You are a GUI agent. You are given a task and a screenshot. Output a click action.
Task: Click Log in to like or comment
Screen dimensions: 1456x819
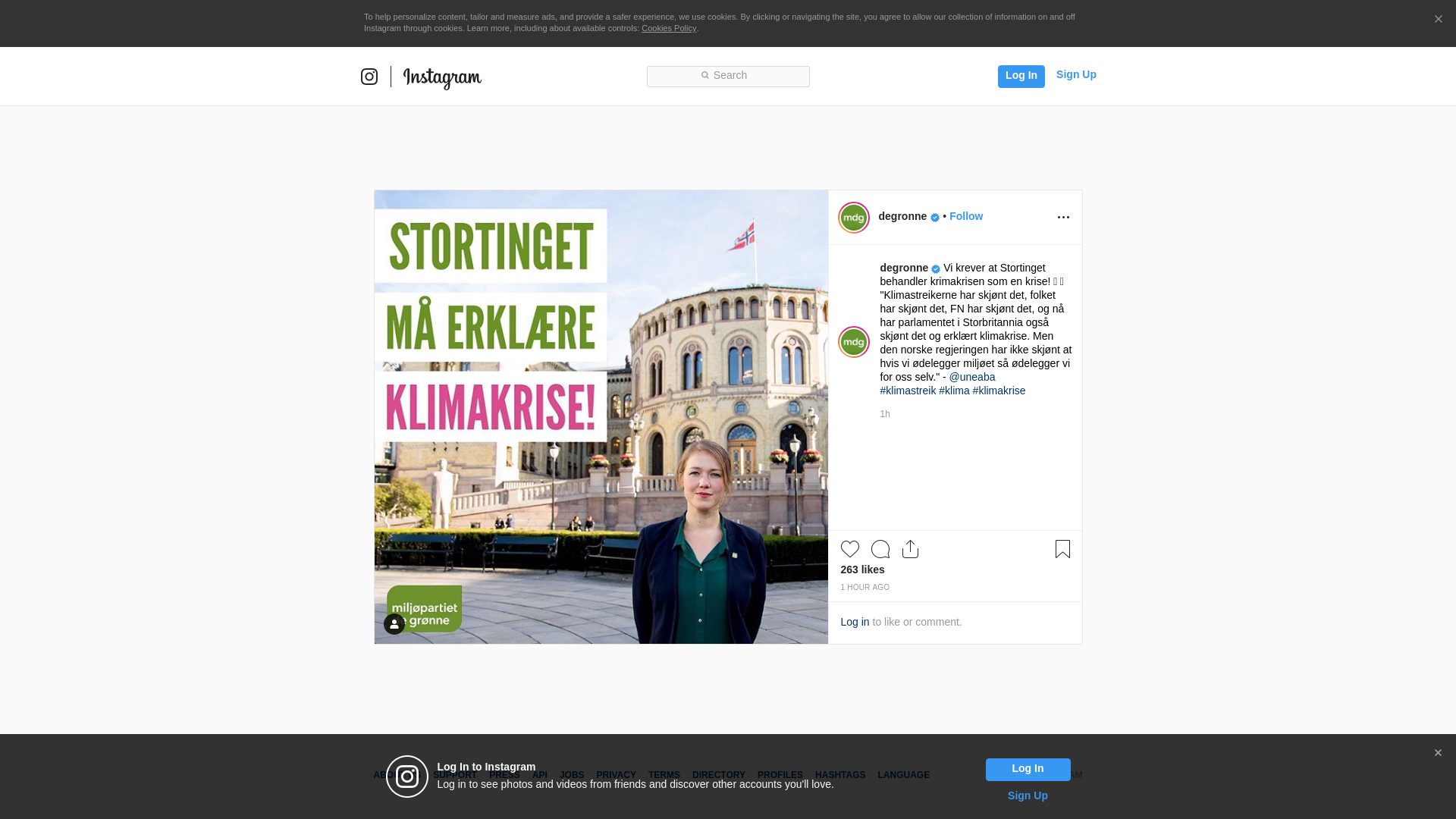pos(855,622)
